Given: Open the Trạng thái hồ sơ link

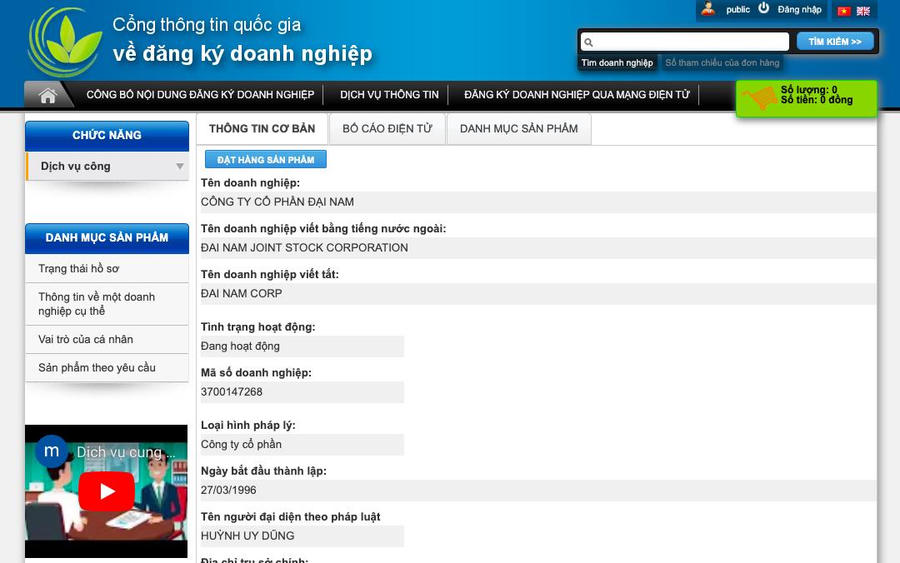Looking at the screenshot, I should [x=79, y=269].
